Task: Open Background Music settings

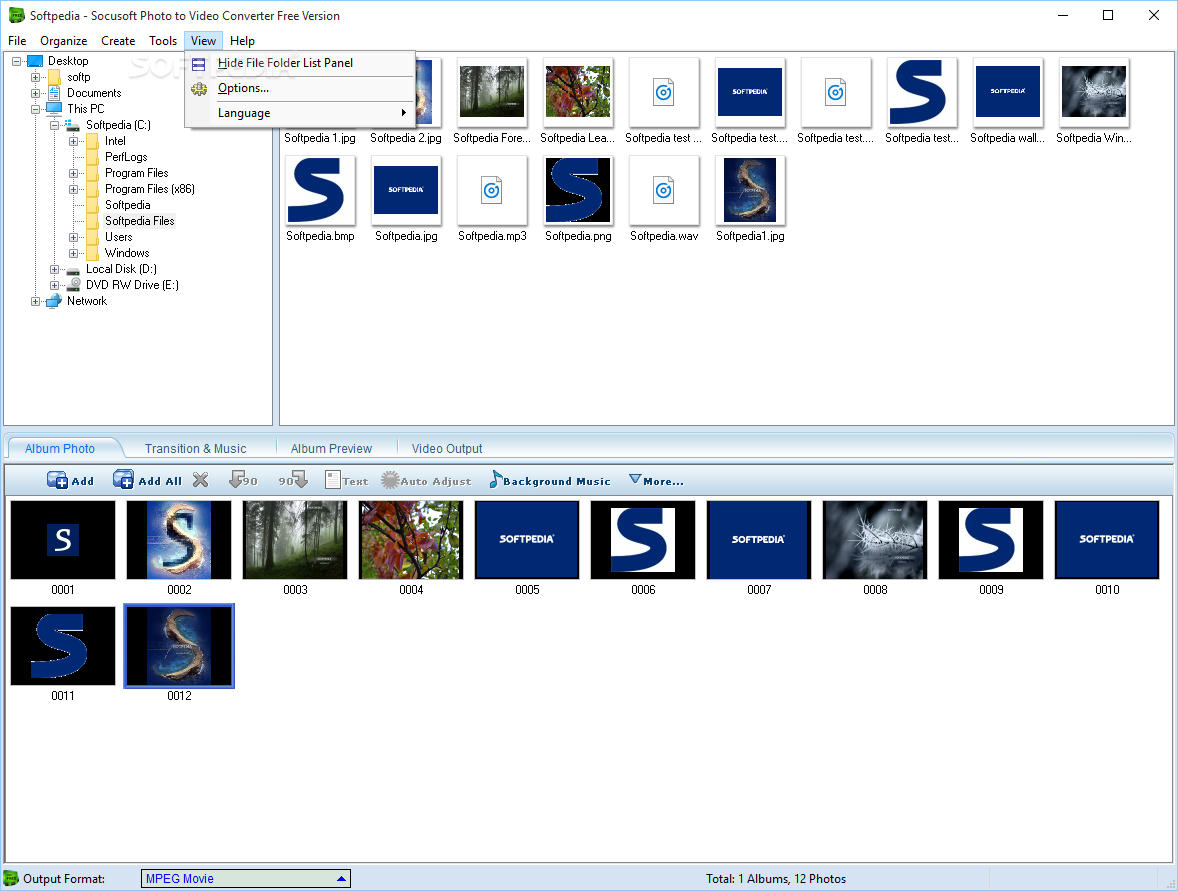Action: click(x=549, y=480)
